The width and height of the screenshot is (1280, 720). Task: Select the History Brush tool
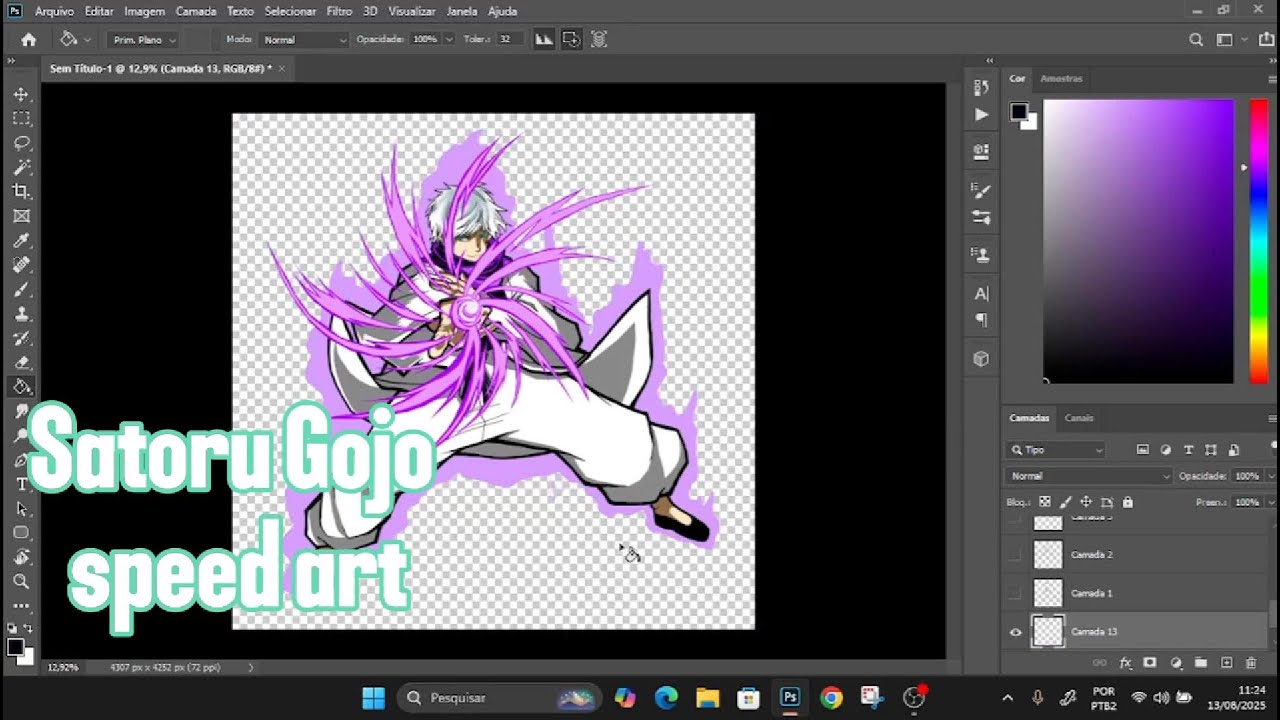[21, 338]
